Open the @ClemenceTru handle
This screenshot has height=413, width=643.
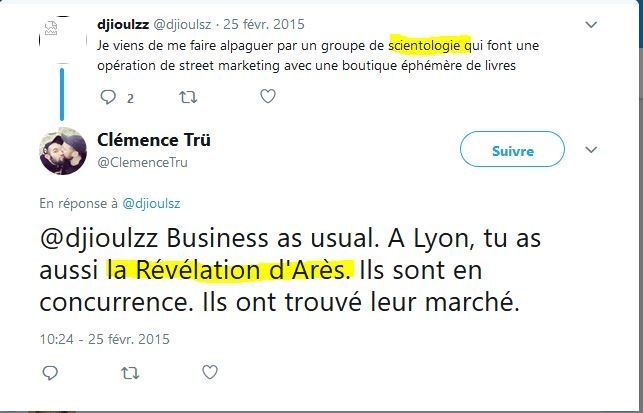[142, 162]
